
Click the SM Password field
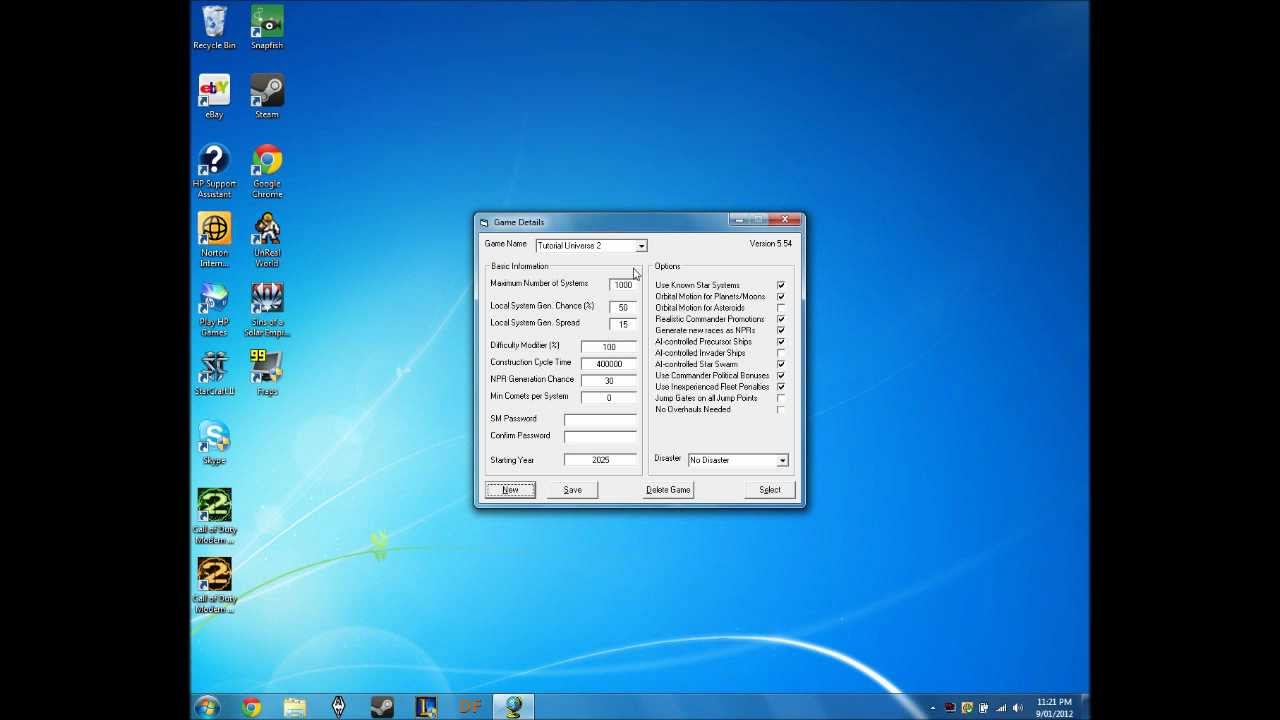600,420
